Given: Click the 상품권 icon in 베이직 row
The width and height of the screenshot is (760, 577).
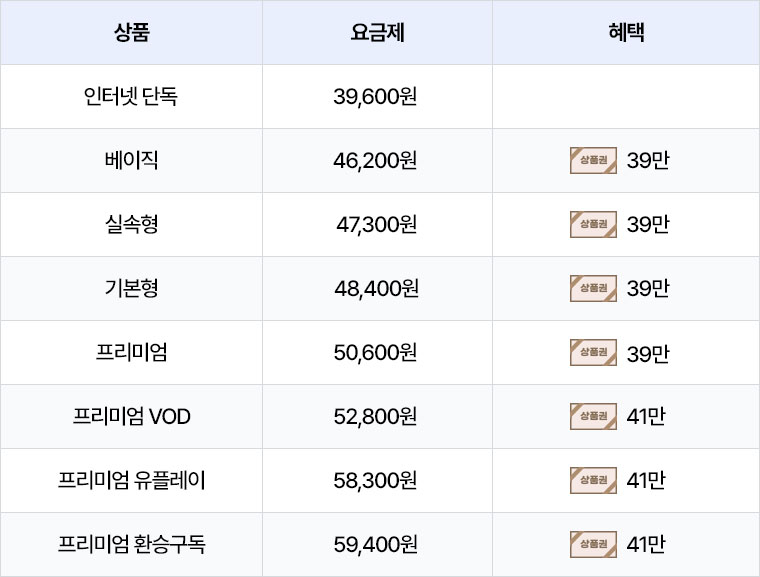Looking at the screenshot, I should pyautogui.click(x=593, y=160).
